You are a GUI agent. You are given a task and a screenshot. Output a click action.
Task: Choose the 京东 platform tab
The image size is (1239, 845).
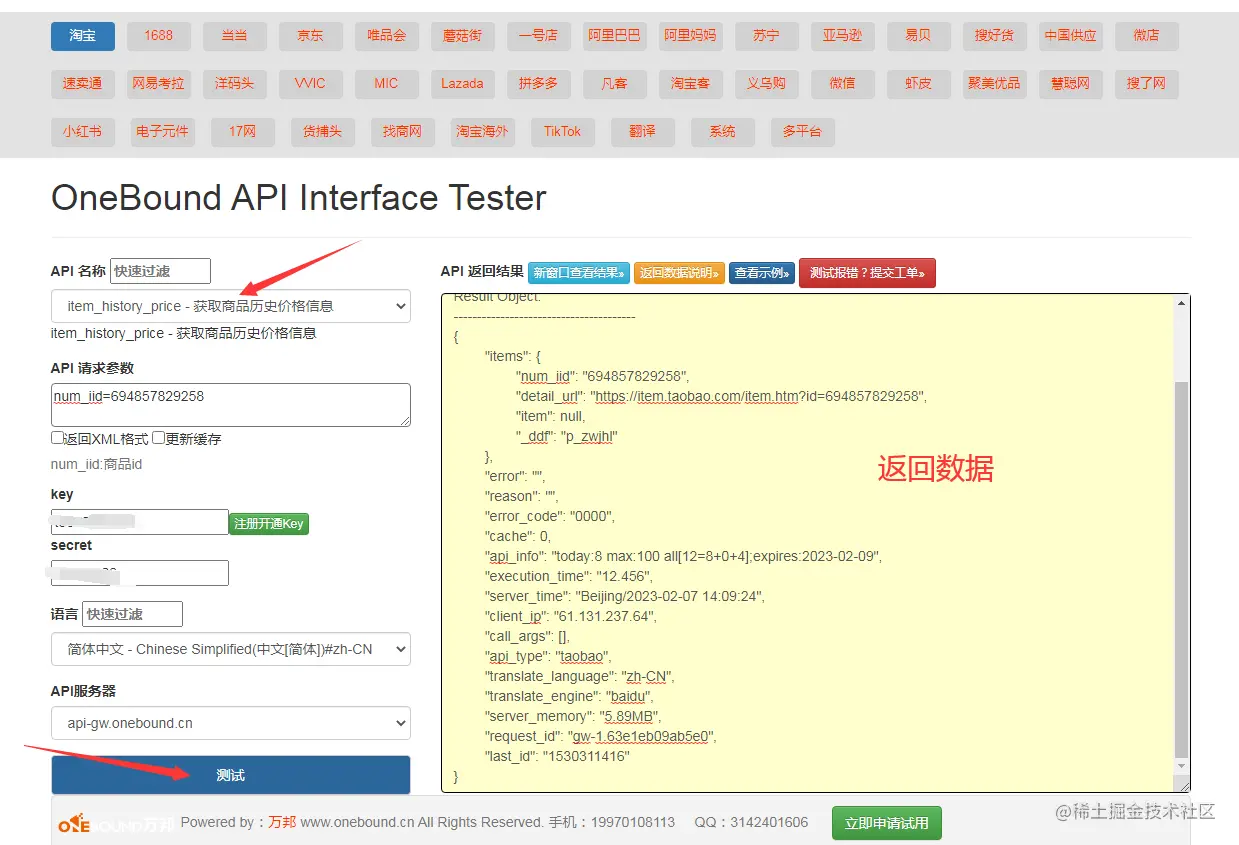coord(310,36)
